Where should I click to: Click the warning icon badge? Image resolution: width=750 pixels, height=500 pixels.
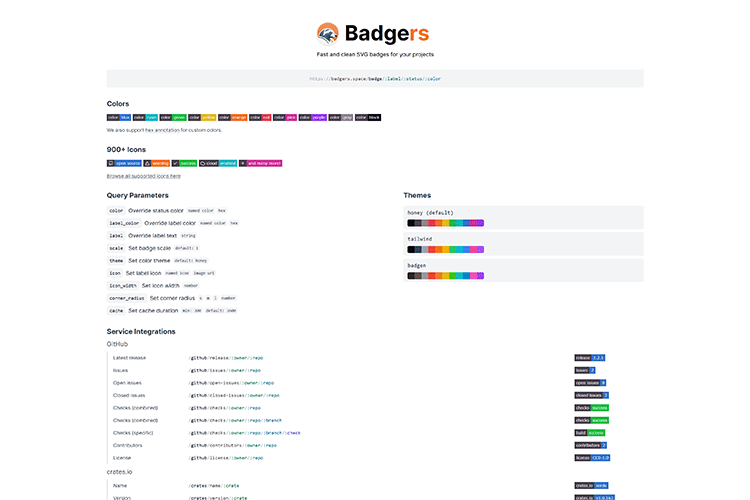(156, 162)
